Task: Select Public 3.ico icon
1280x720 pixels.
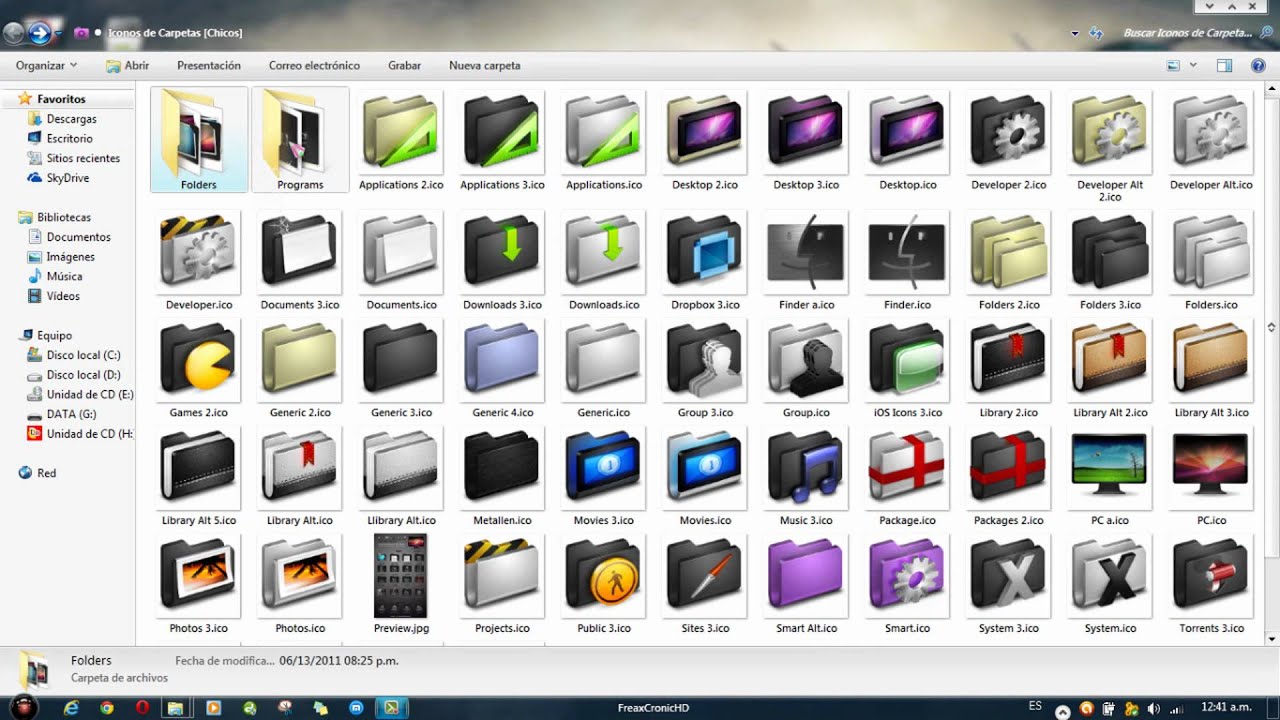Action: click(x=603, y=583)
